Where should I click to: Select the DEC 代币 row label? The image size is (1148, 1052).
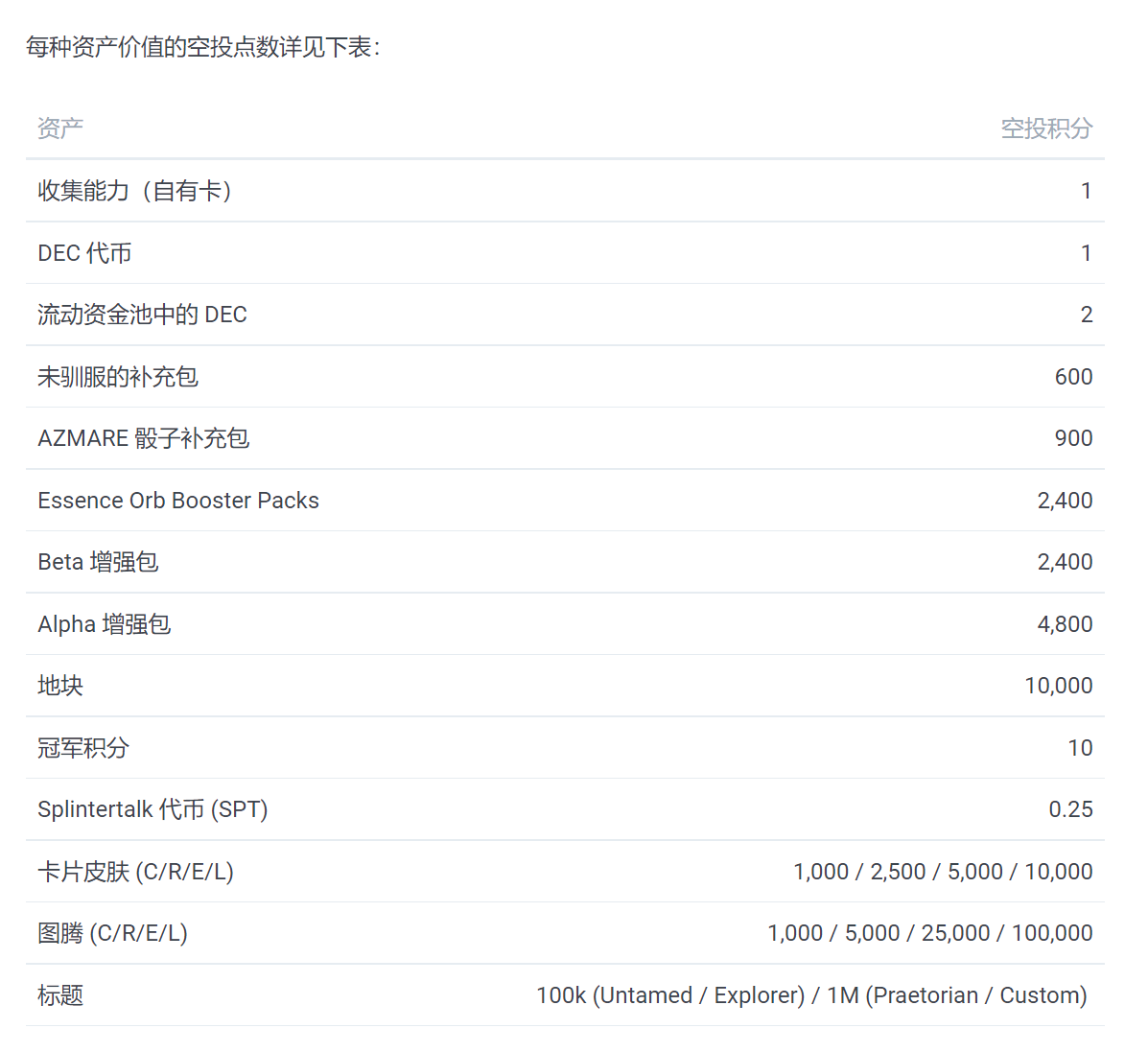pyautogui.click(x=84, y=252)
